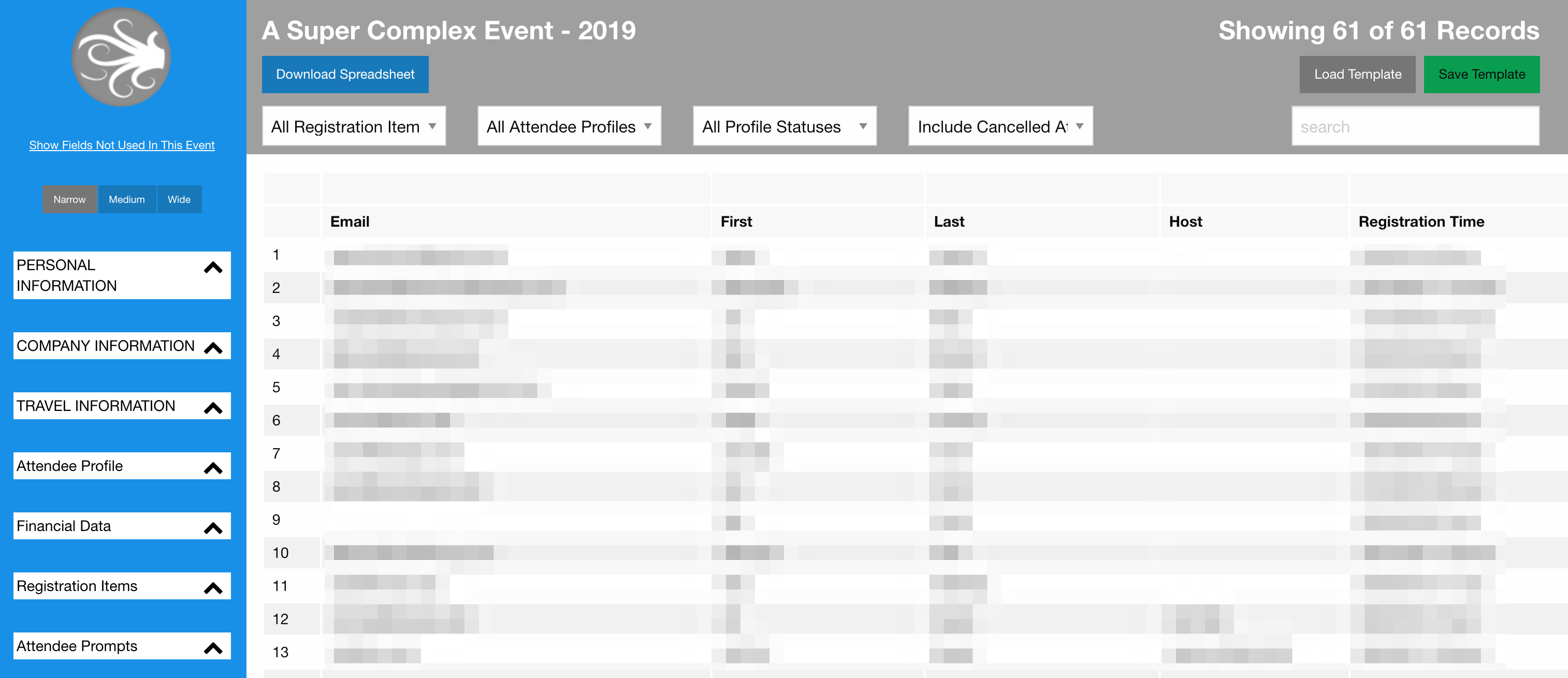Click the octopus logo icon

(121, 57)
